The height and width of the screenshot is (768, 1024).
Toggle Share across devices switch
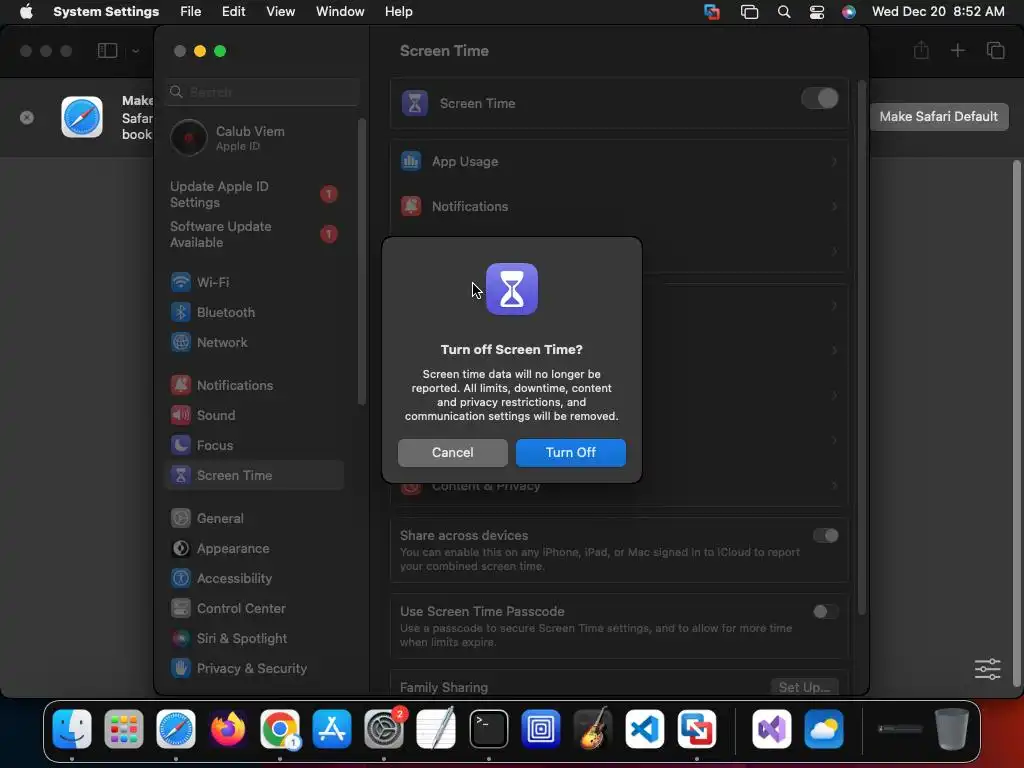pyautogui.click(x=825, y=536)
